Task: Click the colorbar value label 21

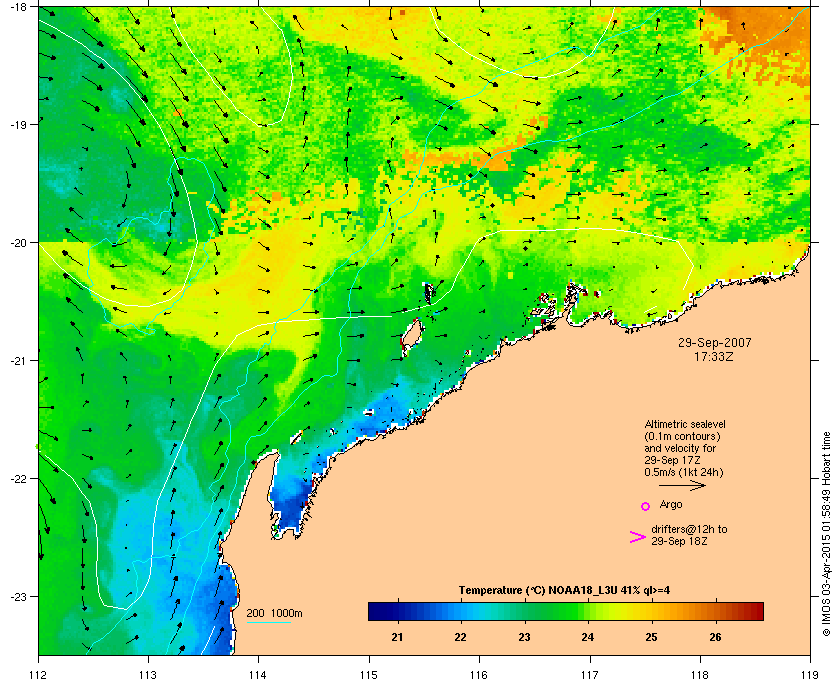Action: 397,638
